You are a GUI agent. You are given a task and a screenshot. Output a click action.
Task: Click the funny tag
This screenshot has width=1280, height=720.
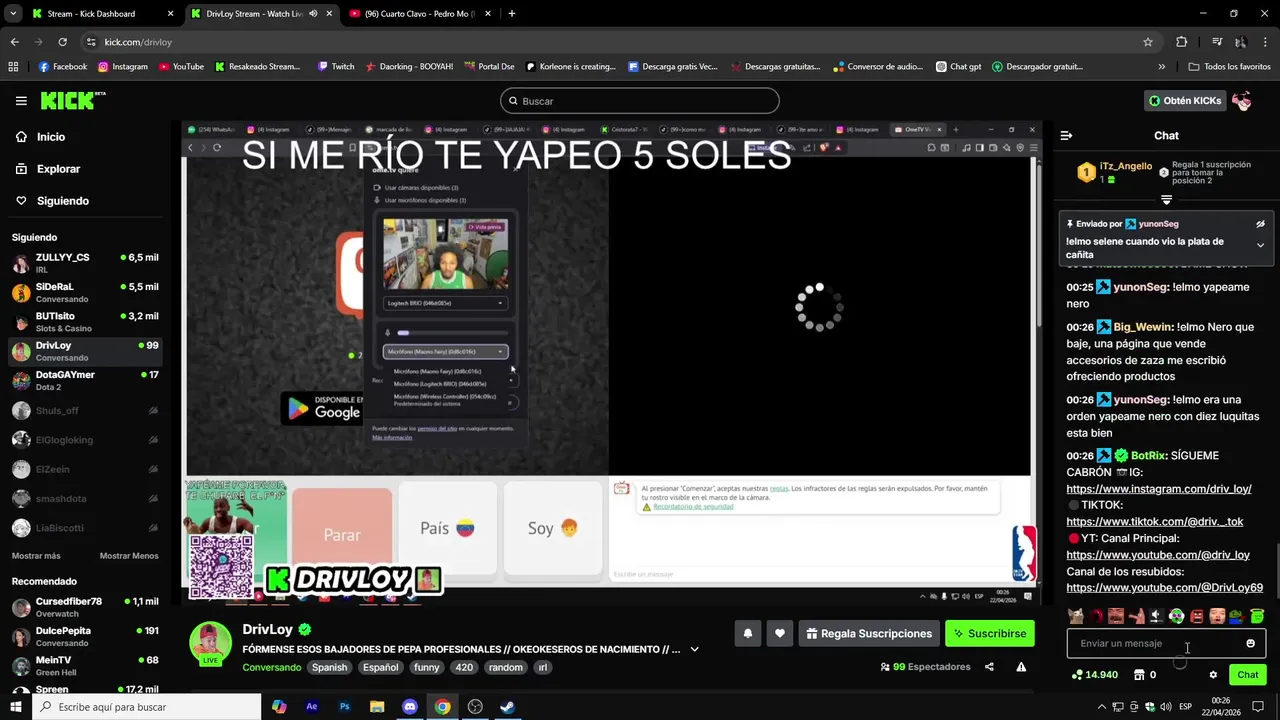pyautogui.click(x=426, y=667)
